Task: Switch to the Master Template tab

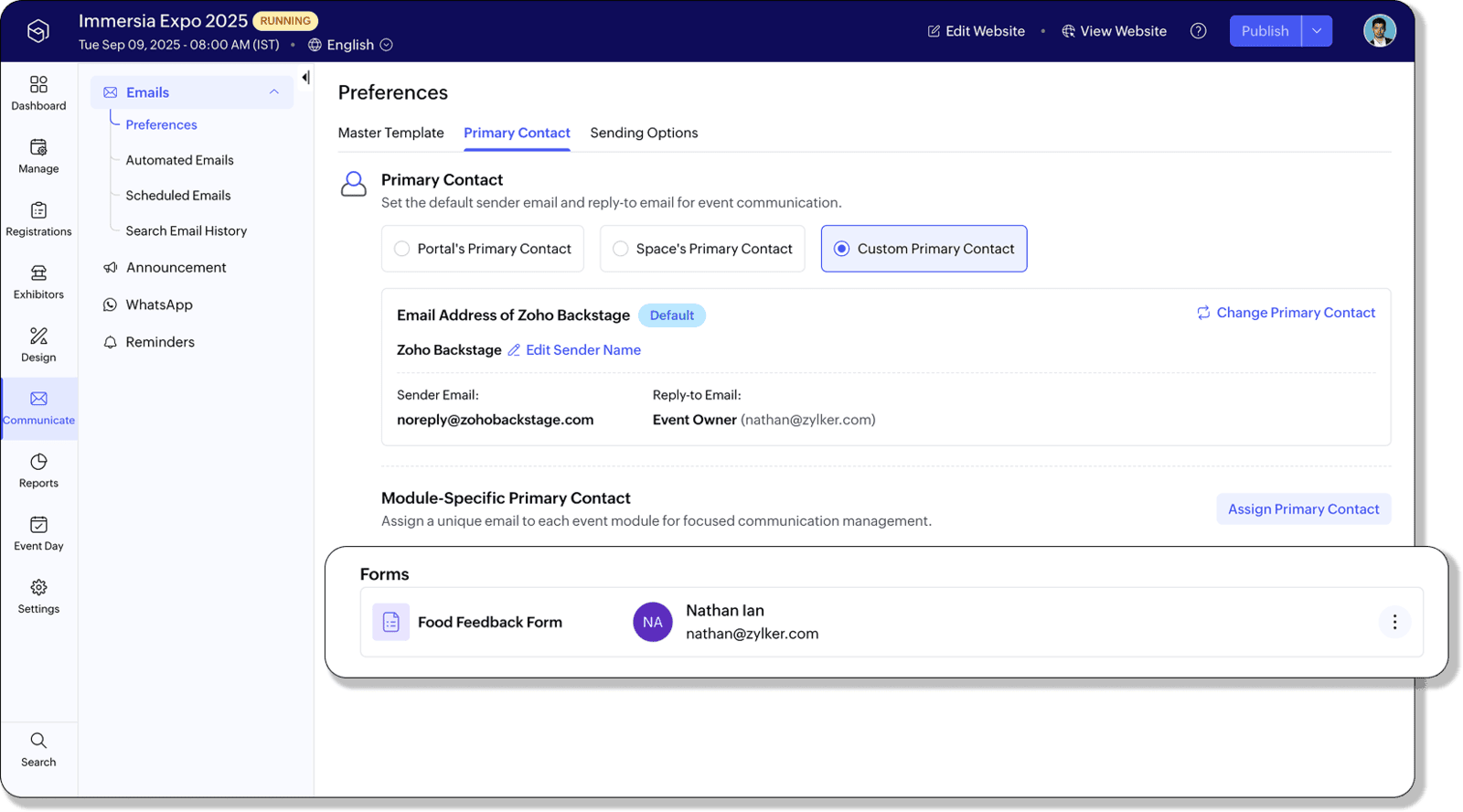Action: coord(390,133)
